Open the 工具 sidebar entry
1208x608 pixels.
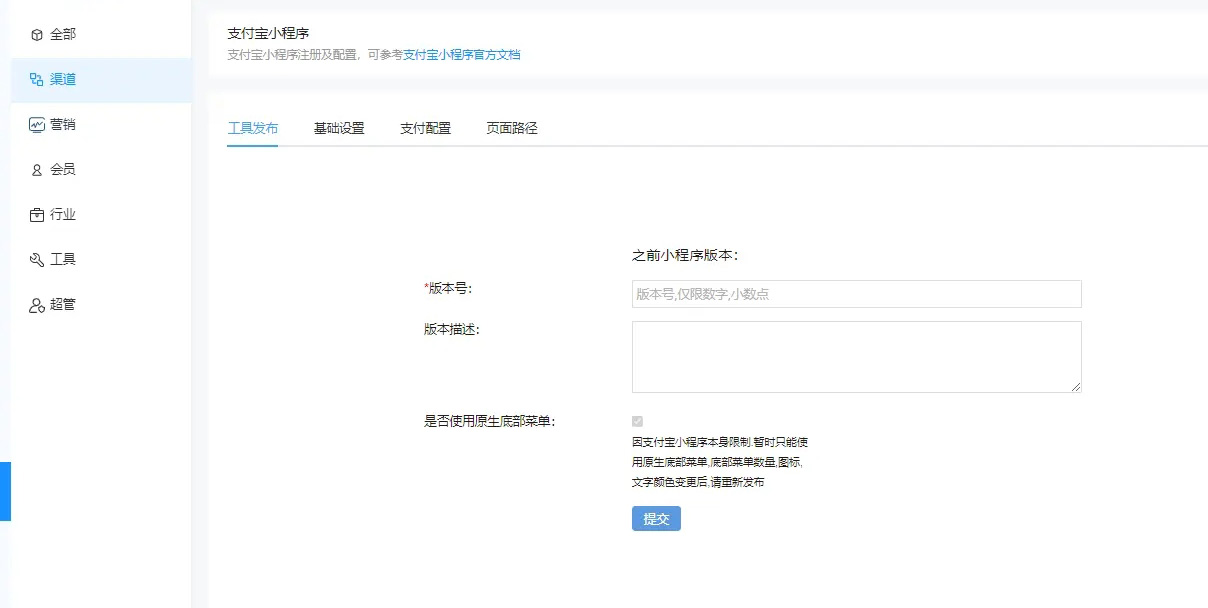(101, 260)
